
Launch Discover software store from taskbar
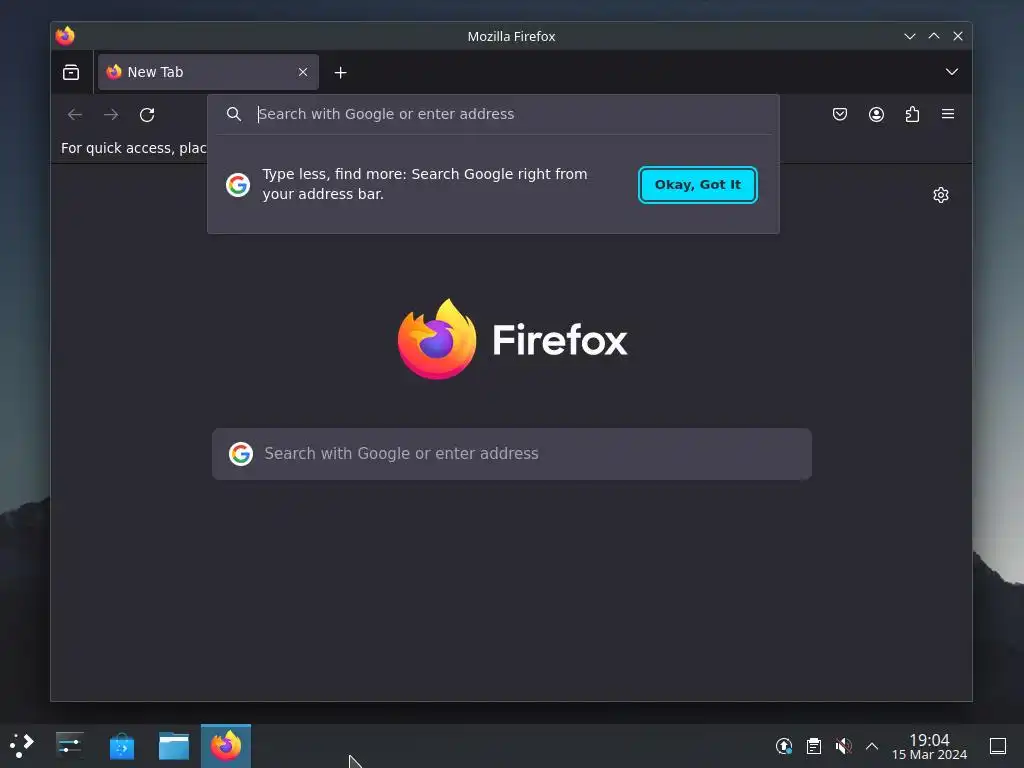[x=121, y=746]
